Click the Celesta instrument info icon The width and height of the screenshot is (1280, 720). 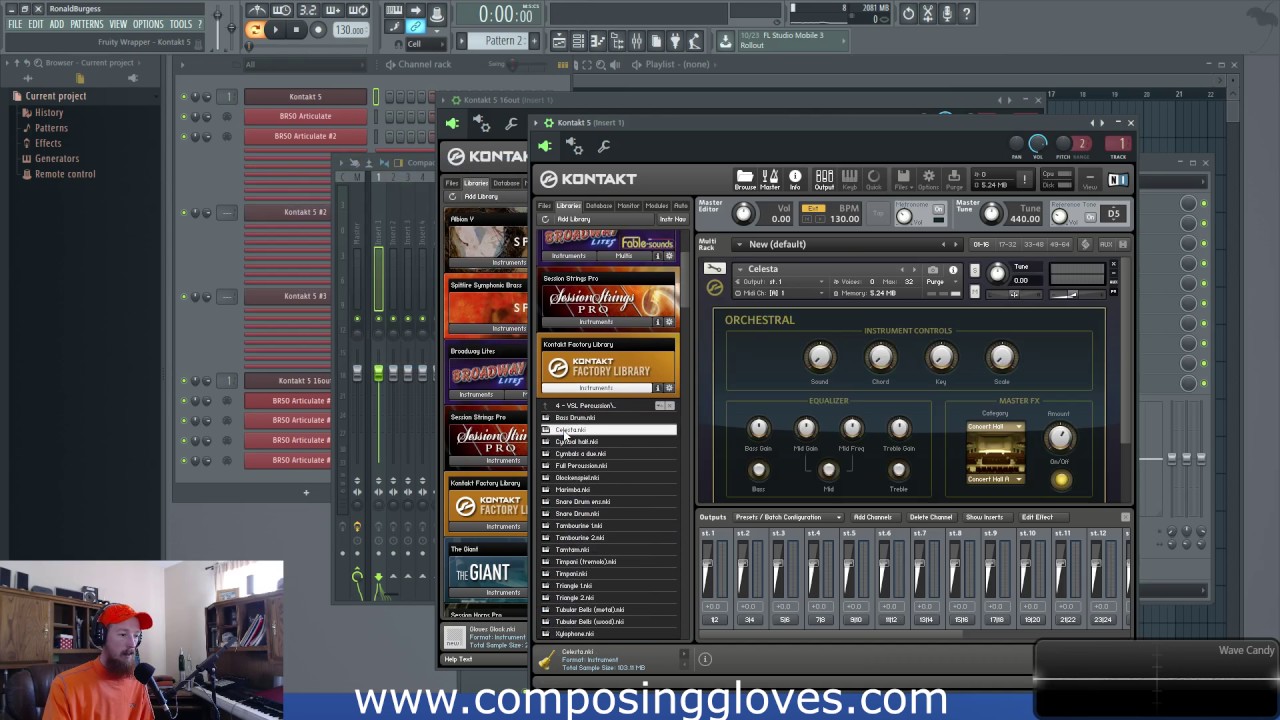(953, 270)
